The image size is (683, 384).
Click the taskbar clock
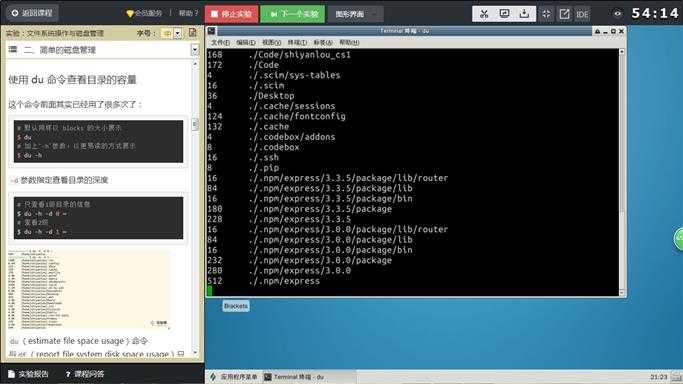659,377
